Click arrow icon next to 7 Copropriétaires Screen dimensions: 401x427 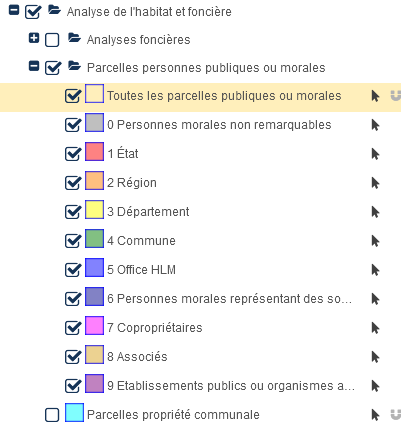coord(375,328)
